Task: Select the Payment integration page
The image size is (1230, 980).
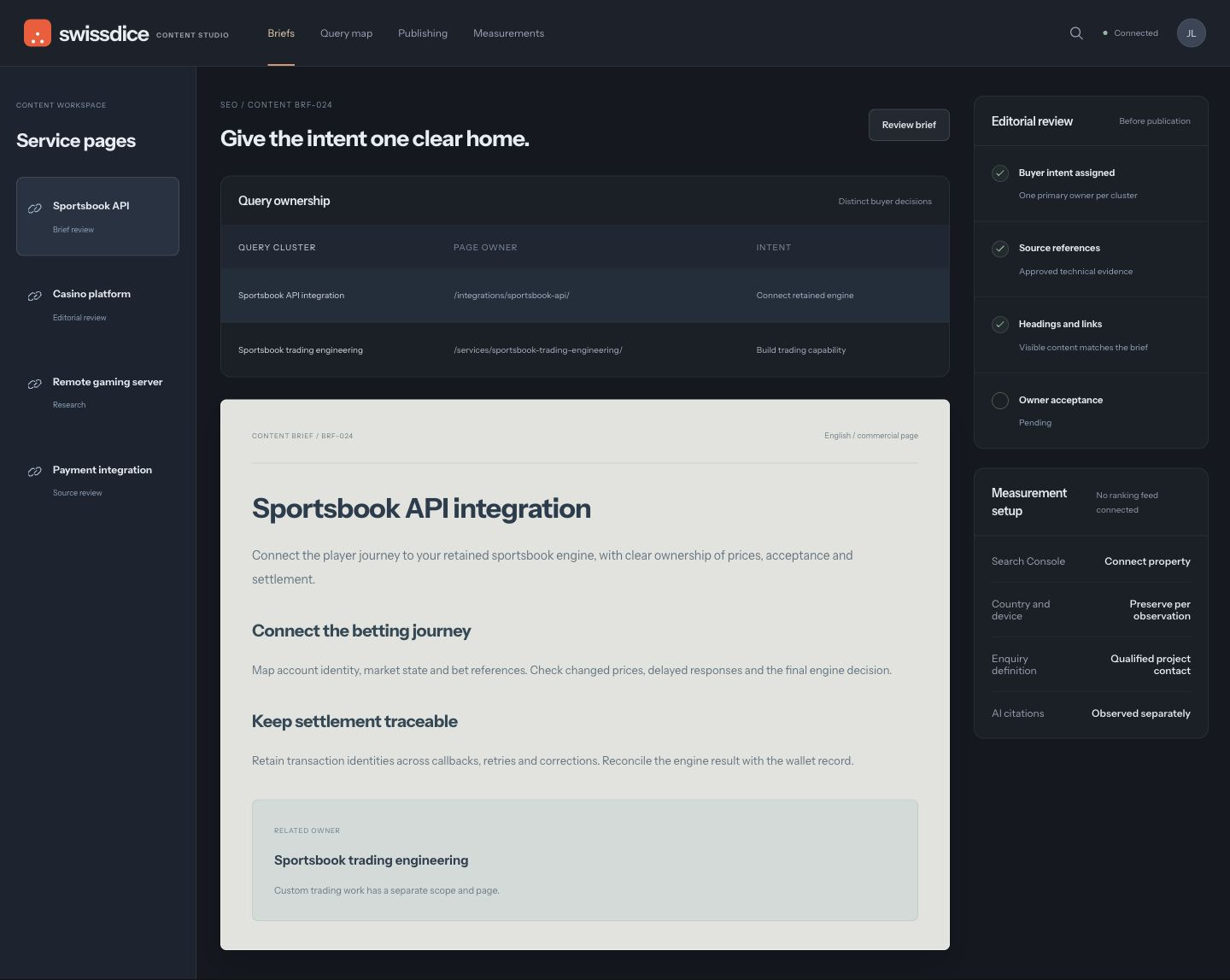Action: pyautogui.click(x=97, y=480)
